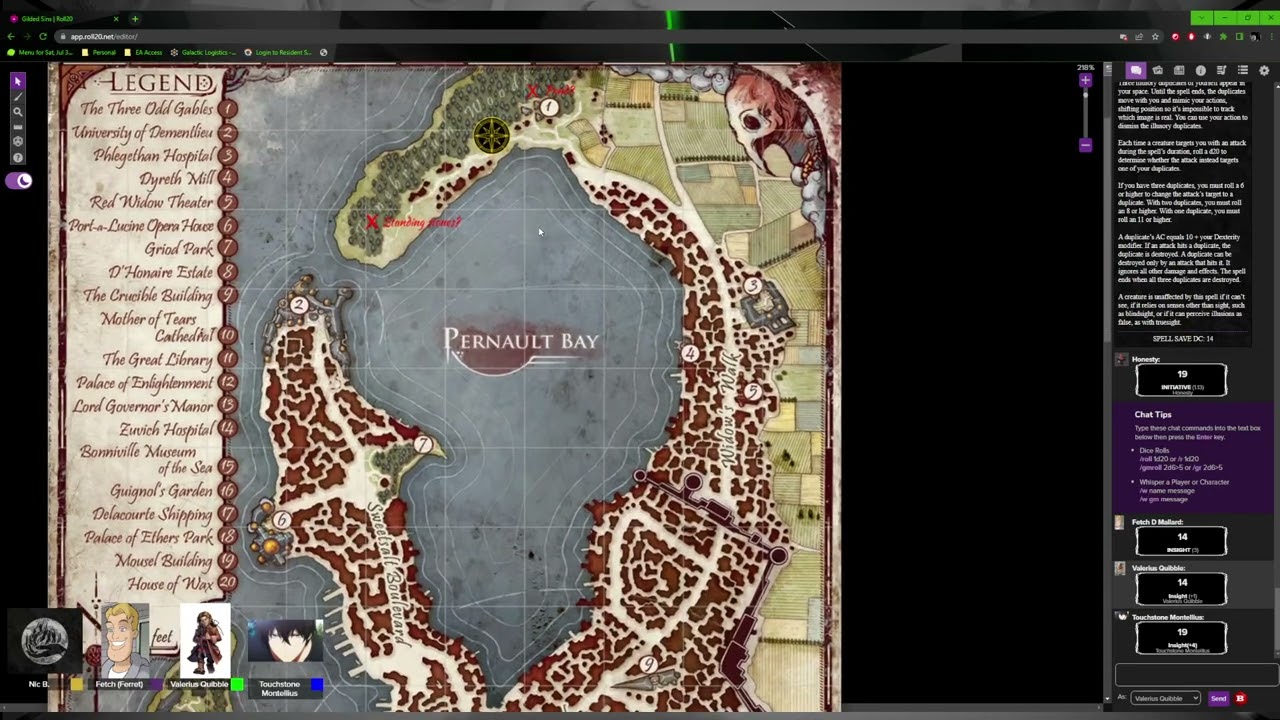Open the Journal tab

1179,70
